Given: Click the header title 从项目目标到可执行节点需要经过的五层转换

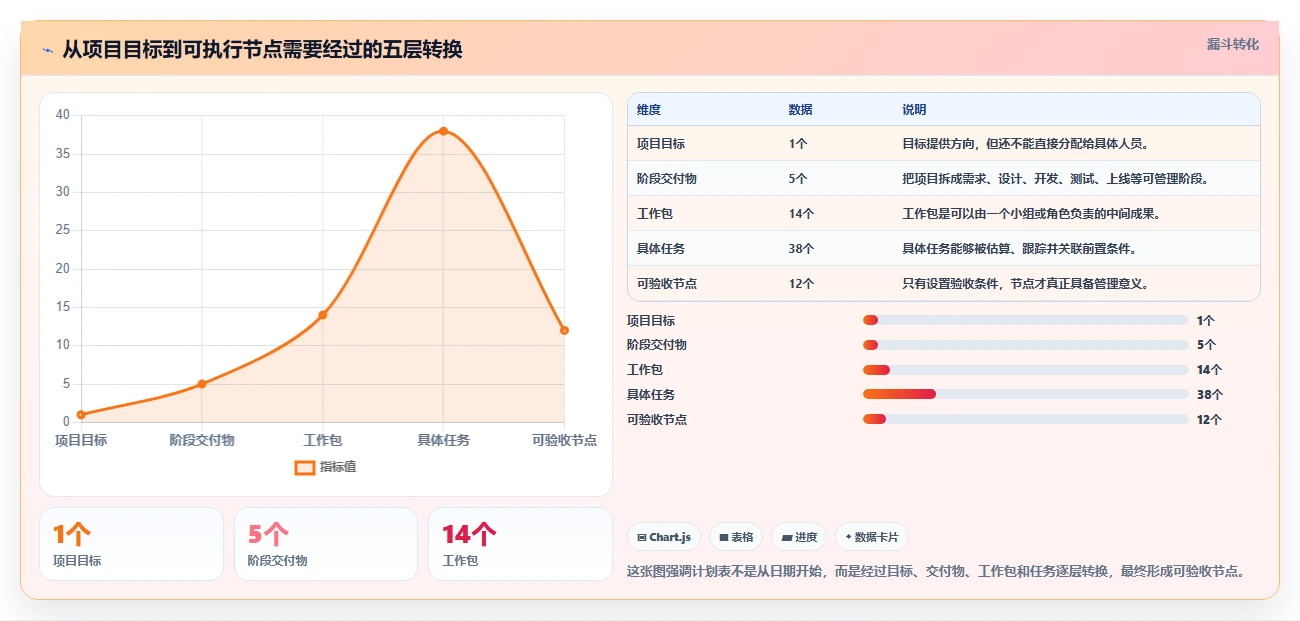Looking at the screenshot, I should (x=262, y=50).
